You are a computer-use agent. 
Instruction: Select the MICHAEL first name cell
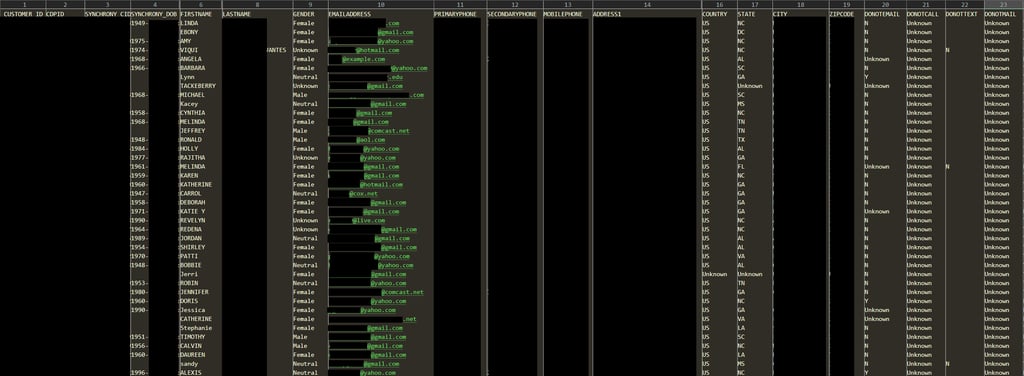pyautogui.click(x=193, y=95)
